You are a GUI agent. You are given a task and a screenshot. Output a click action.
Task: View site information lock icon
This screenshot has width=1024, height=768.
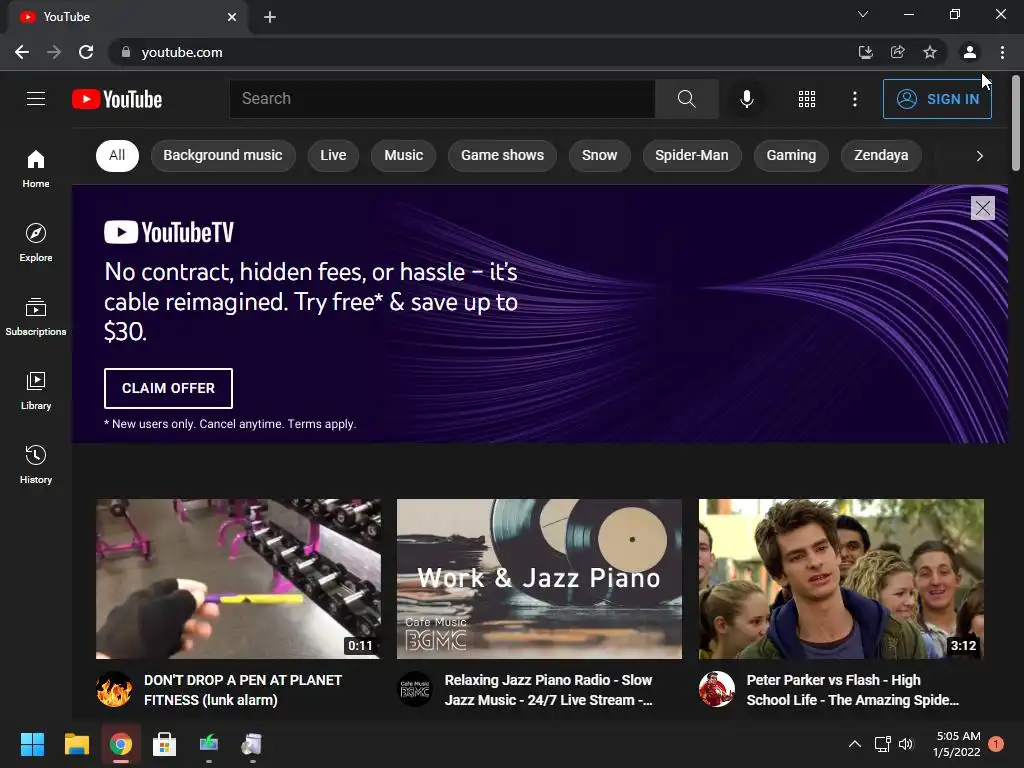[126, 52]
